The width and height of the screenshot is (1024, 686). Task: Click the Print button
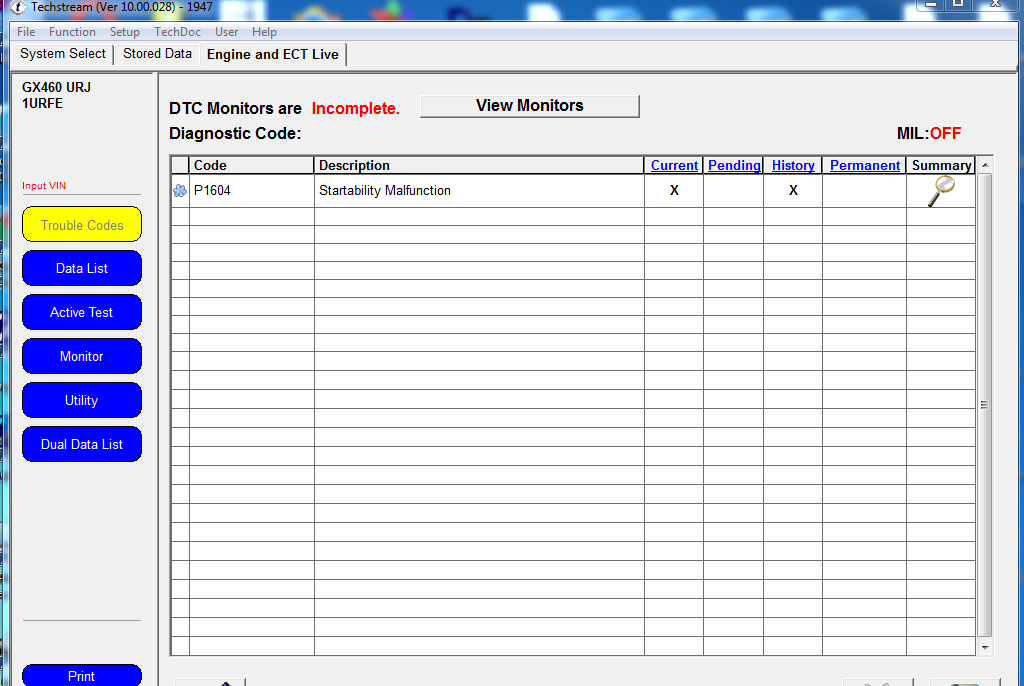[82, 676]
